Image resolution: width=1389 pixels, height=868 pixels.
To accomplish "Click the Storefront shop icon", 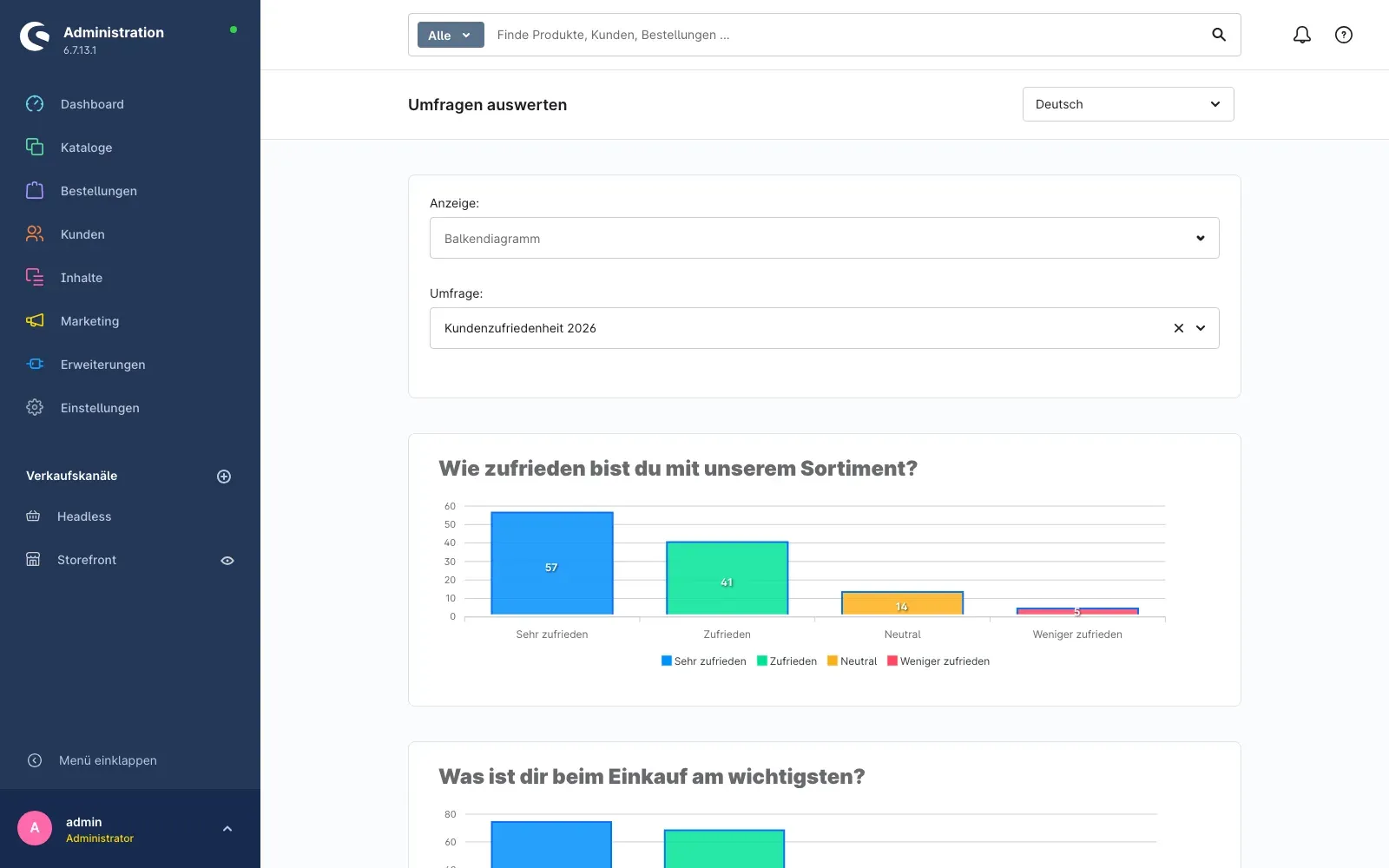I will tap(33, 560).
